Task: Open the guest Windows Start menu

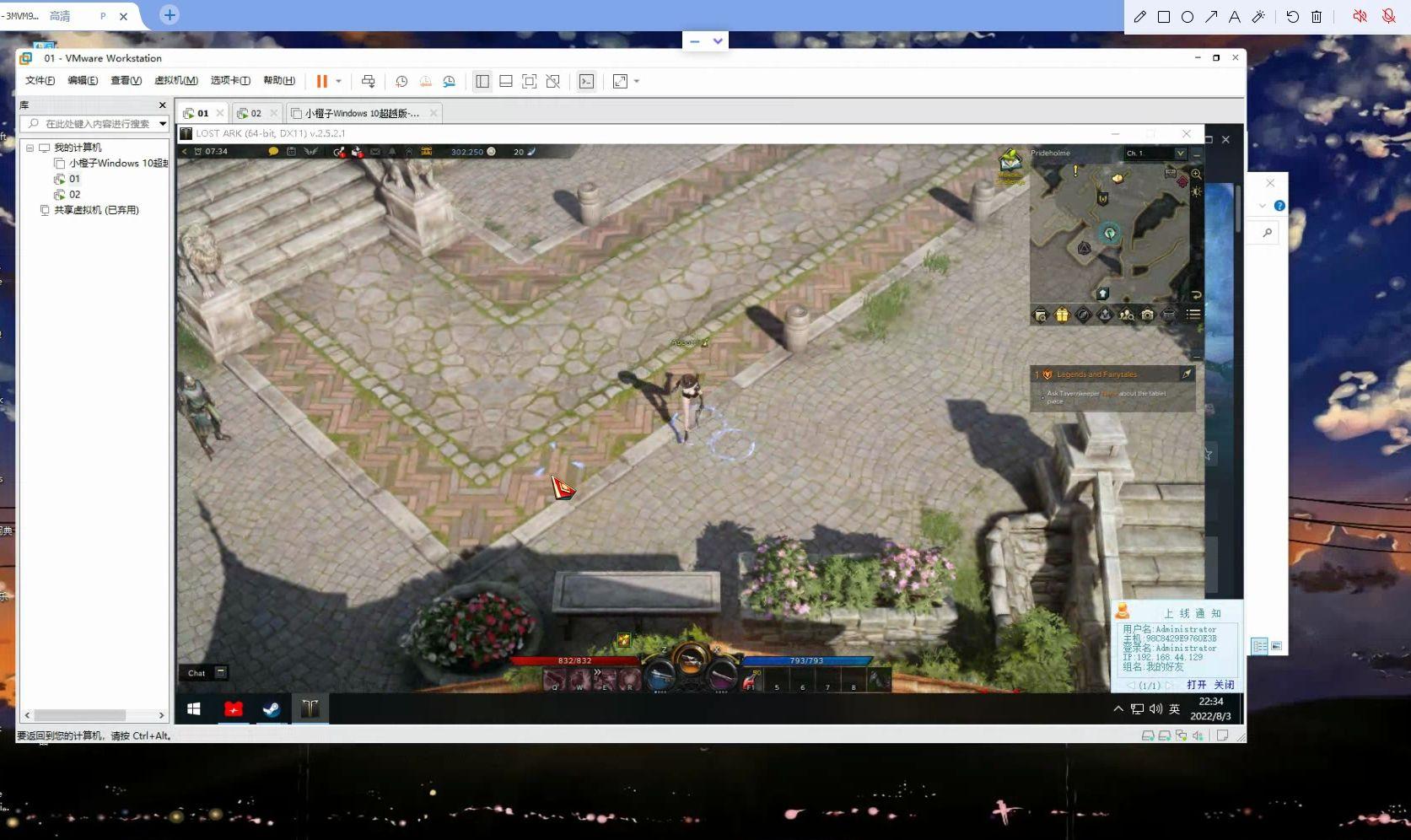Action: point(193,709)
